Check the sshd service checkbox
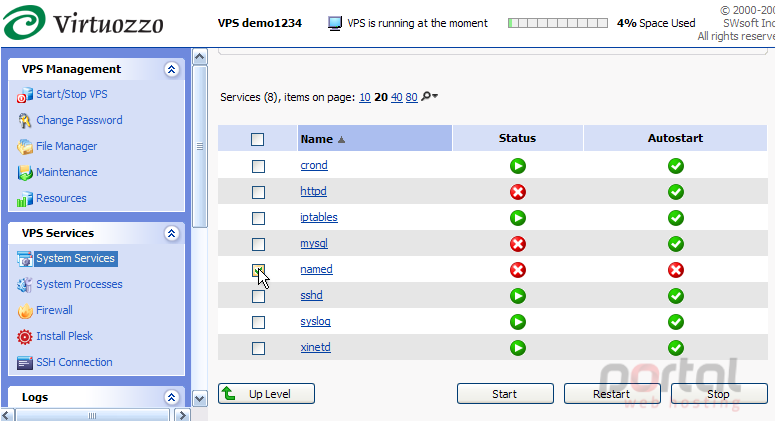Image resolution: width=776 pixels, height=422 pixels. [258, 296]
